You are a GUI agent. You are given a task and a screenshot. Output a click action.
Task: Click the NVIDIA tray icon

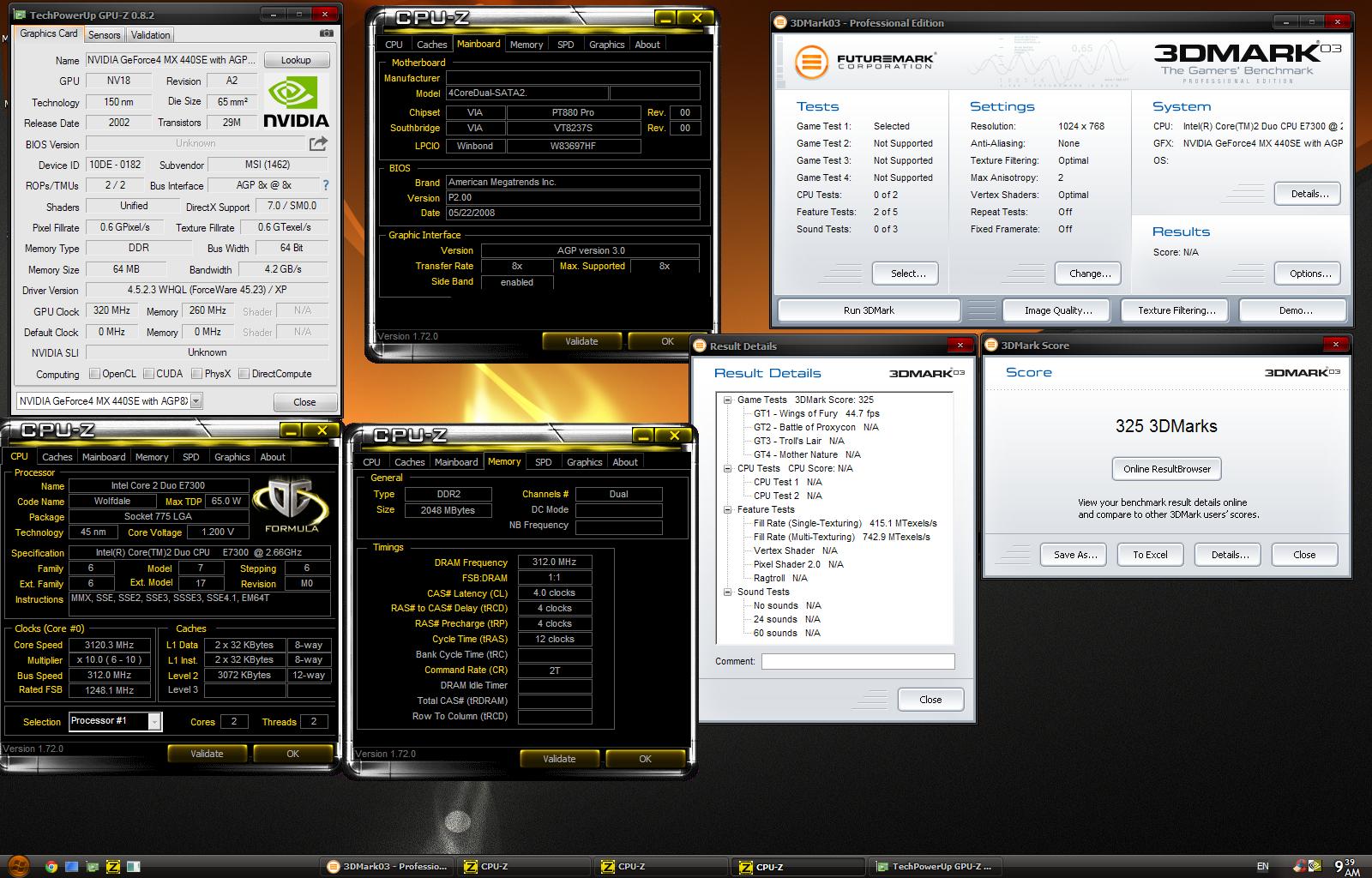click(x=1315, y=866)
